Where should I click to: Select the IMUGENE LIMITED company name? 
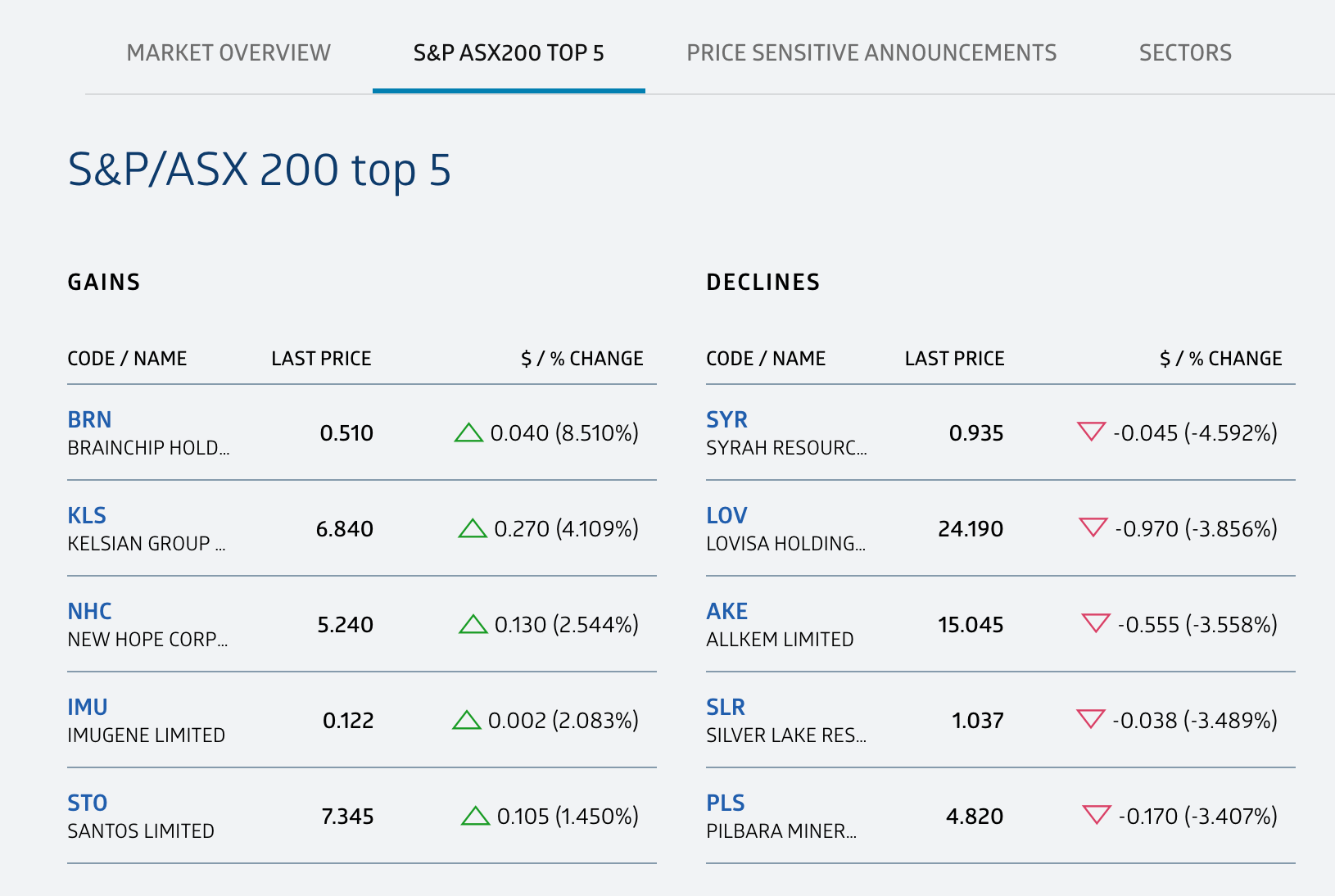(146, 735)
